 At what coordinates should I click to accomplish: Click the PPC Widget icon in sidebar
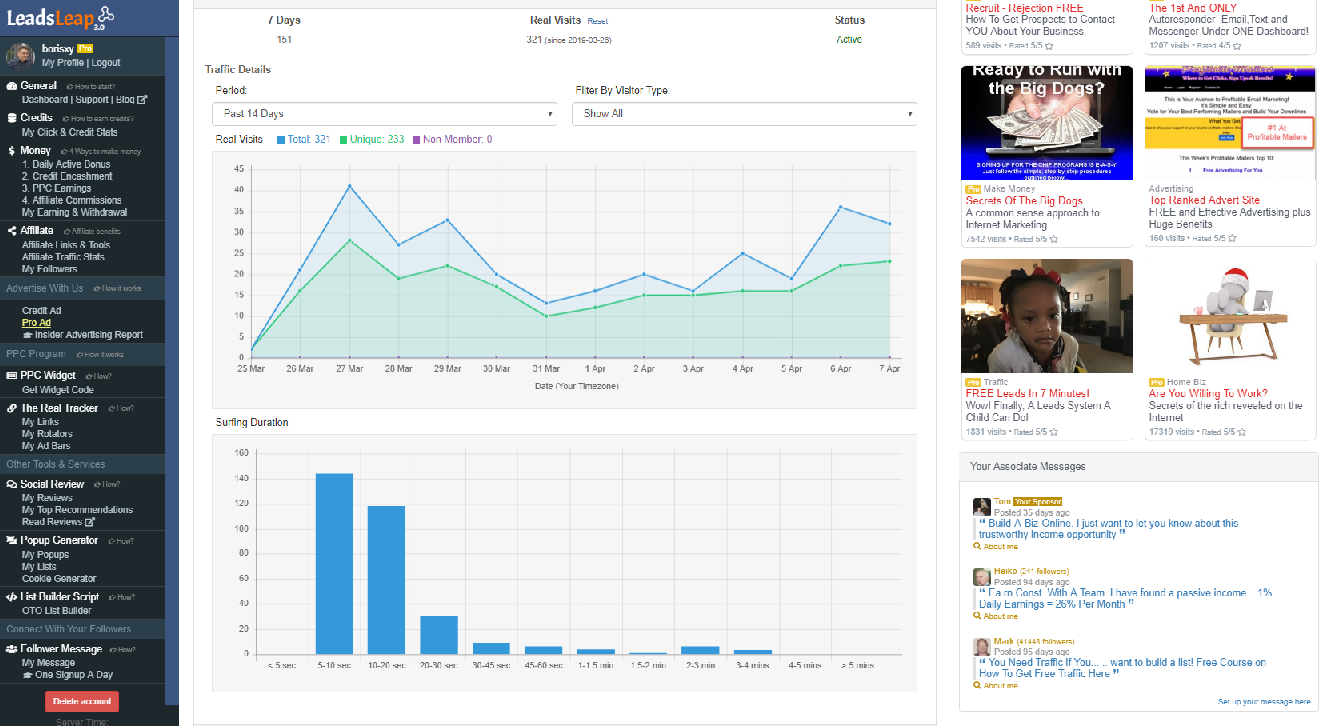click(11, 375)
